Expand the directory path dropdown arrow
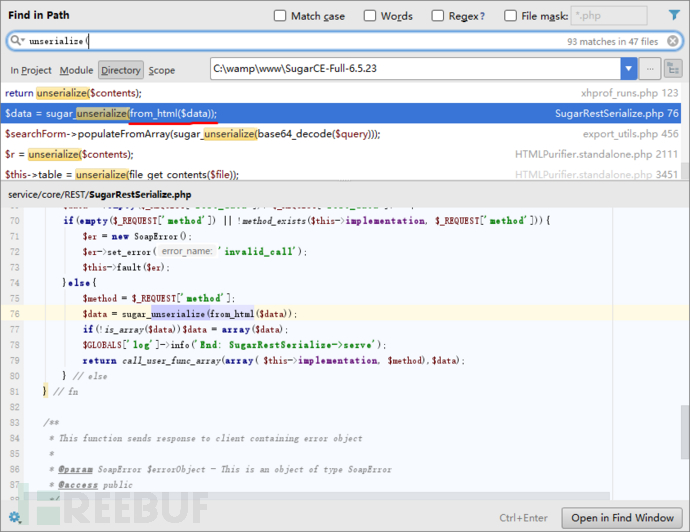690x532 pixels. pyautogui.click(x=629, y=69)
